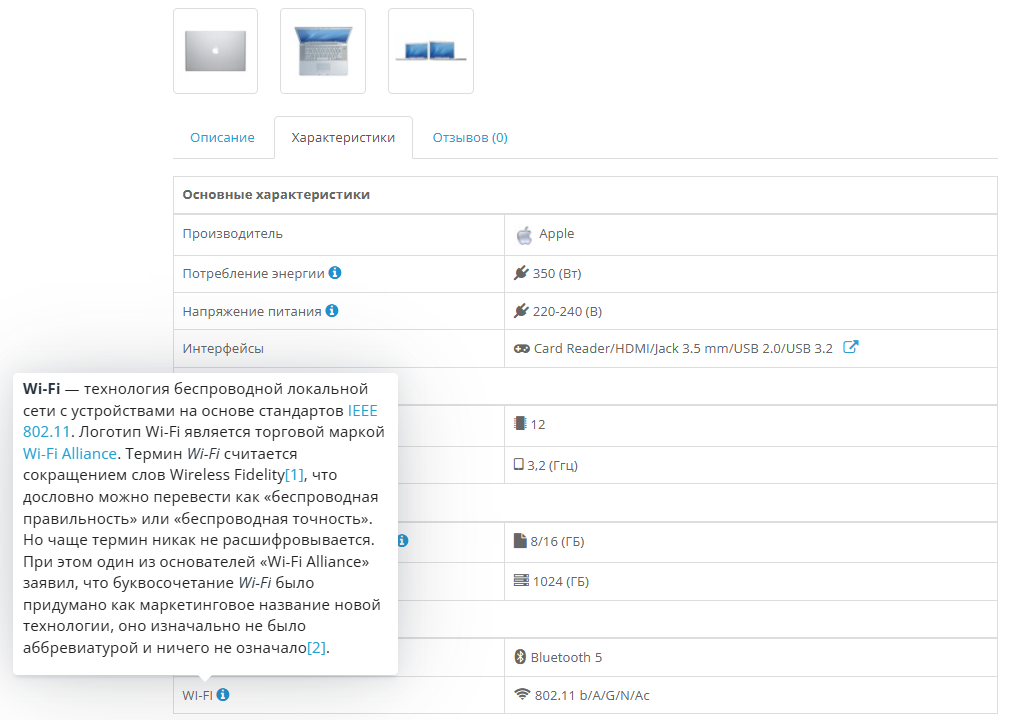Click the Производитель label
Image resolution: width=1015 pixels, height=720 pixels.
click(x=232, y=234)
